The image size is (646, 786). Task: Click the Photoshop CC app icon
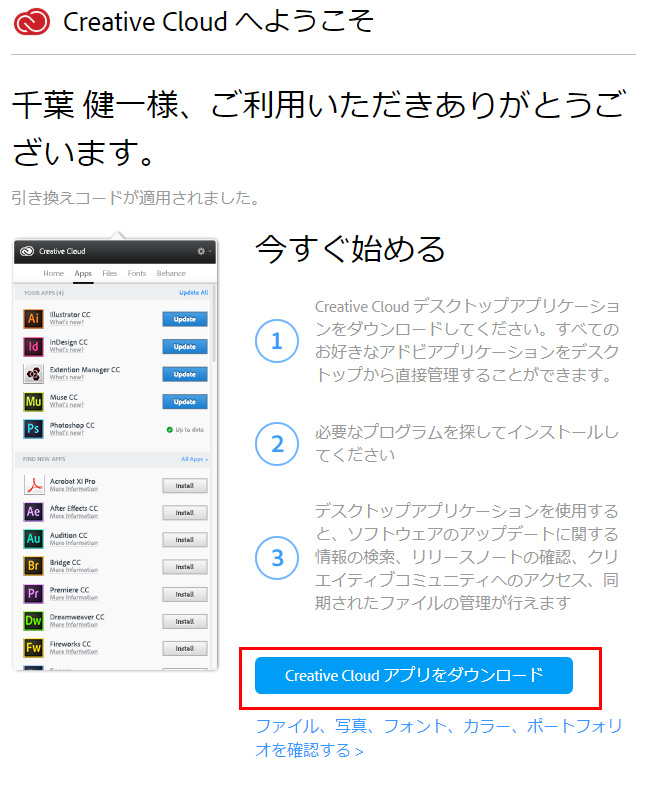pyautogui.click(x=33, y=429)
